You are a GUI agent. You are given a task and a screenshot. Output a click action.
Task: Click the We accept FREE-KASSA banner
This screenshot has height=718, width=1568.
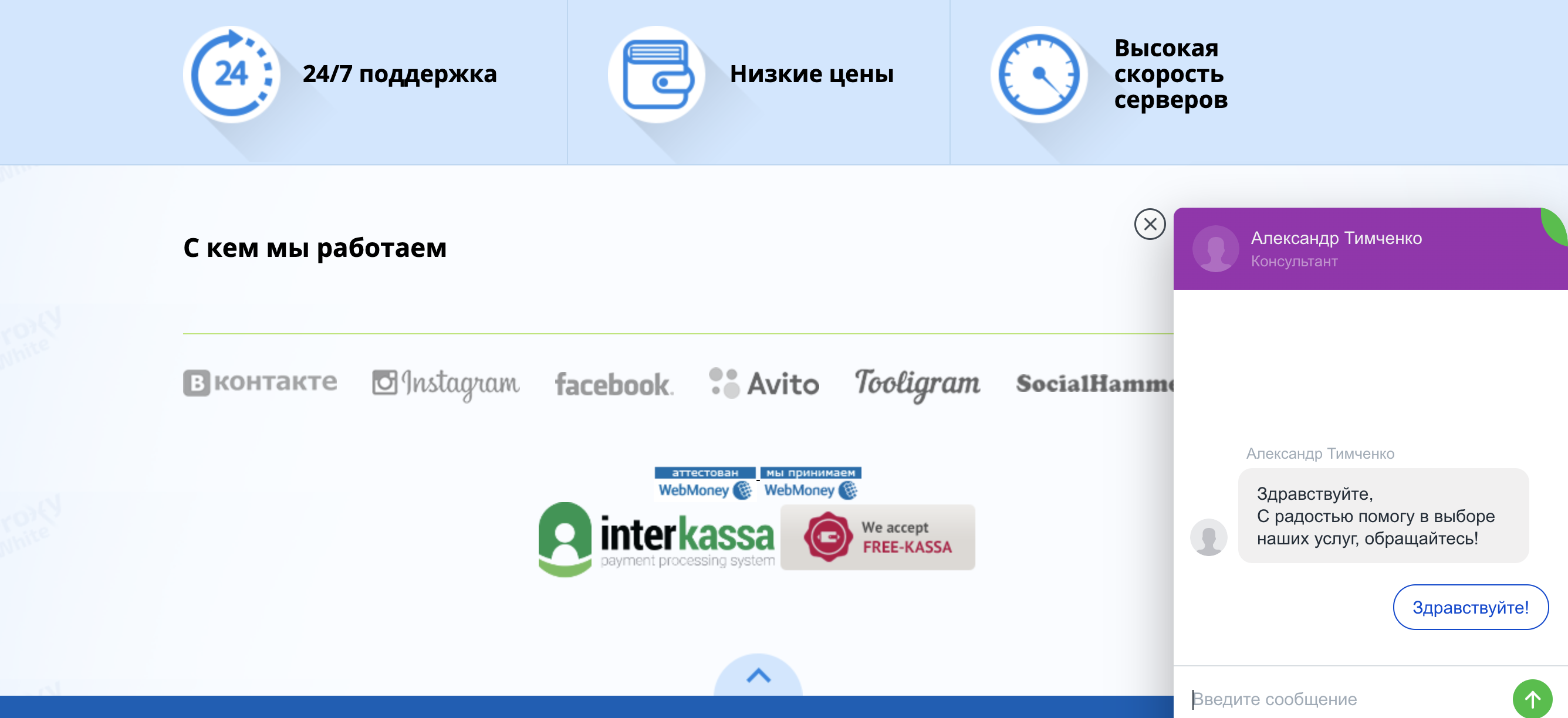click(877, 537)
